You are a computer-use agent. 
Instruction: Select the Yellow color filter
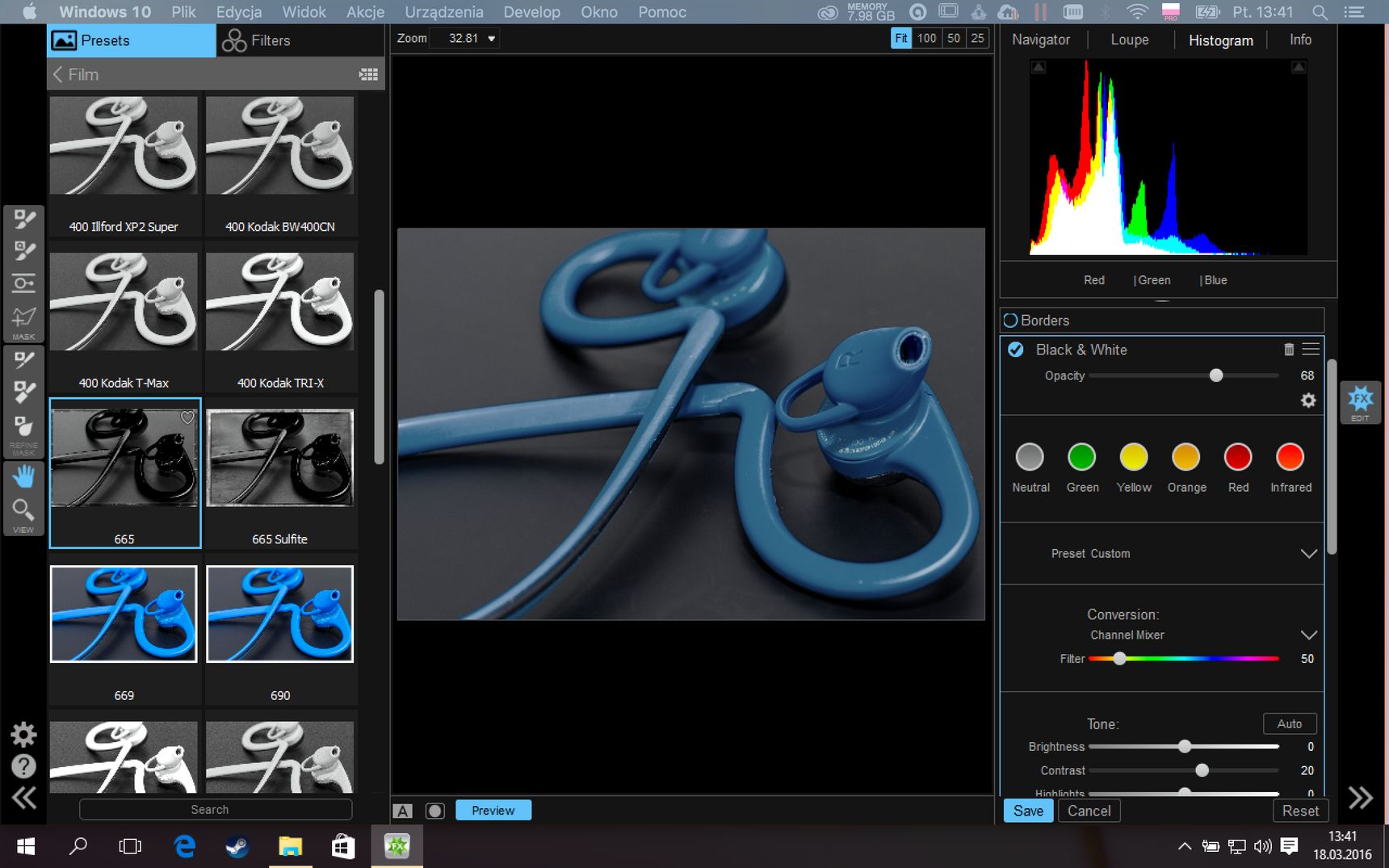(1134, 457)
